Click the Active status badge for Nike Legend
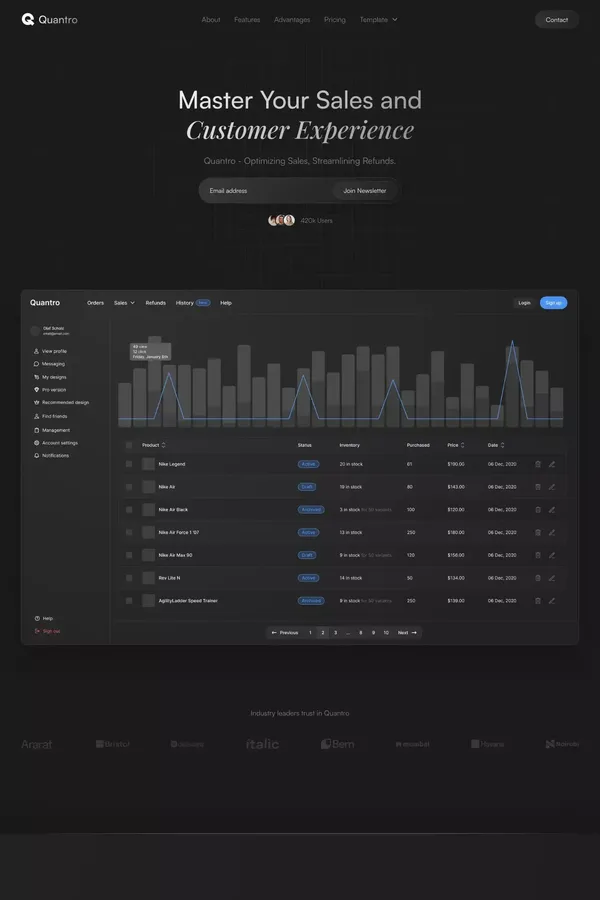The image size is (600, 900). [x=308, y=464]
